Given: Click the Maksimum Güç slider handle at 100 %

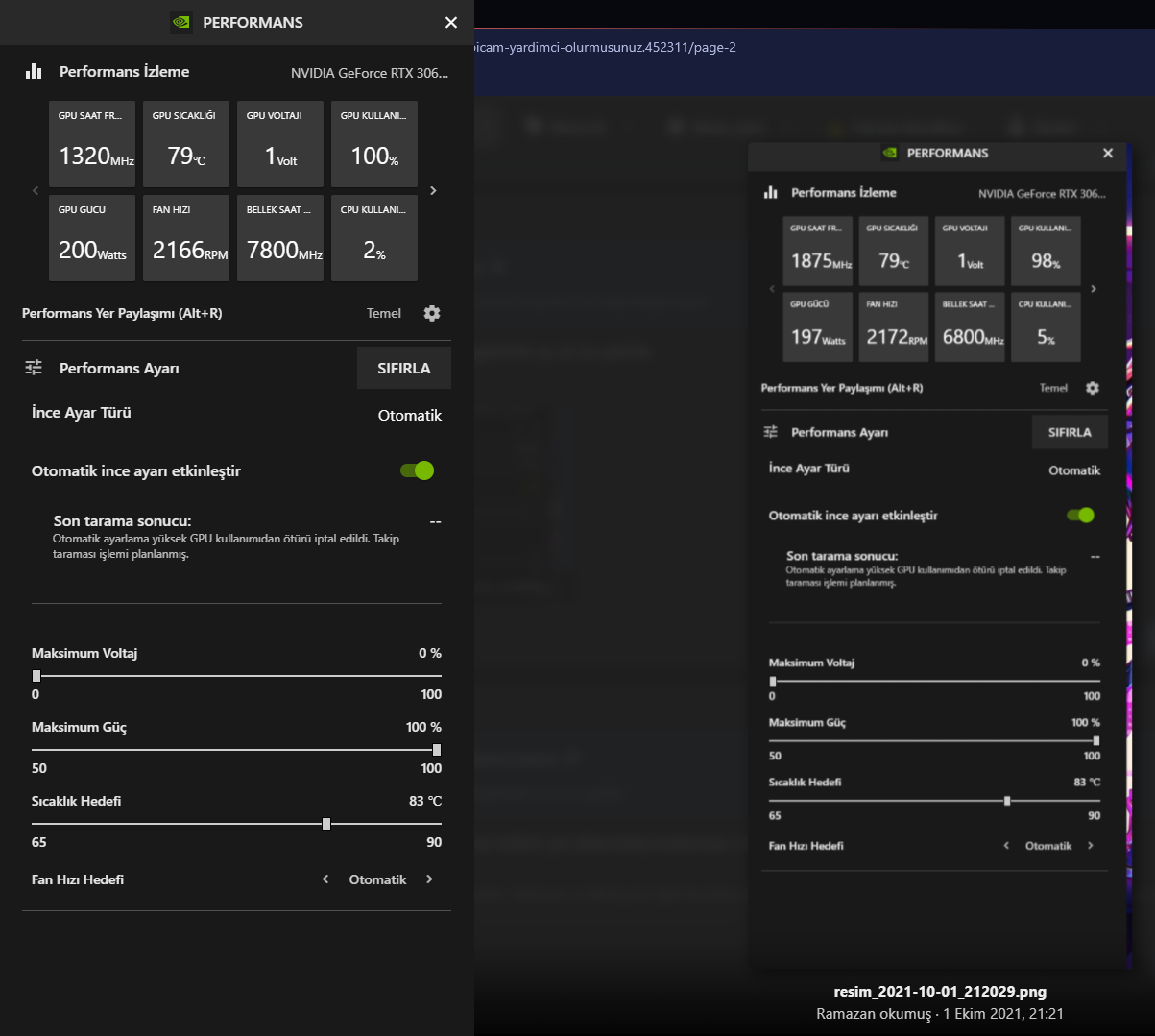Looking at the screenshot, I should click(437, 750).
